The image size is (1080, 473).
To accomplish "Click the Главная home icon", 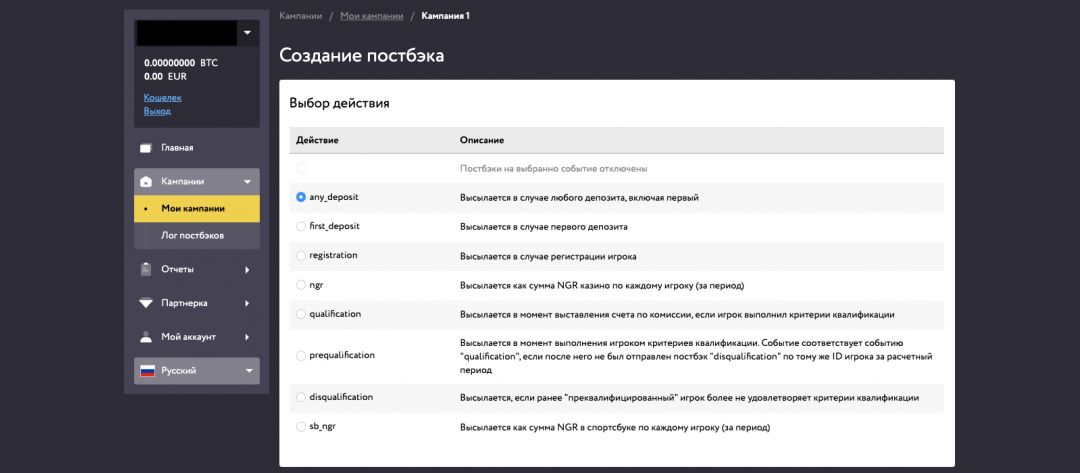I will coord(145,148).
